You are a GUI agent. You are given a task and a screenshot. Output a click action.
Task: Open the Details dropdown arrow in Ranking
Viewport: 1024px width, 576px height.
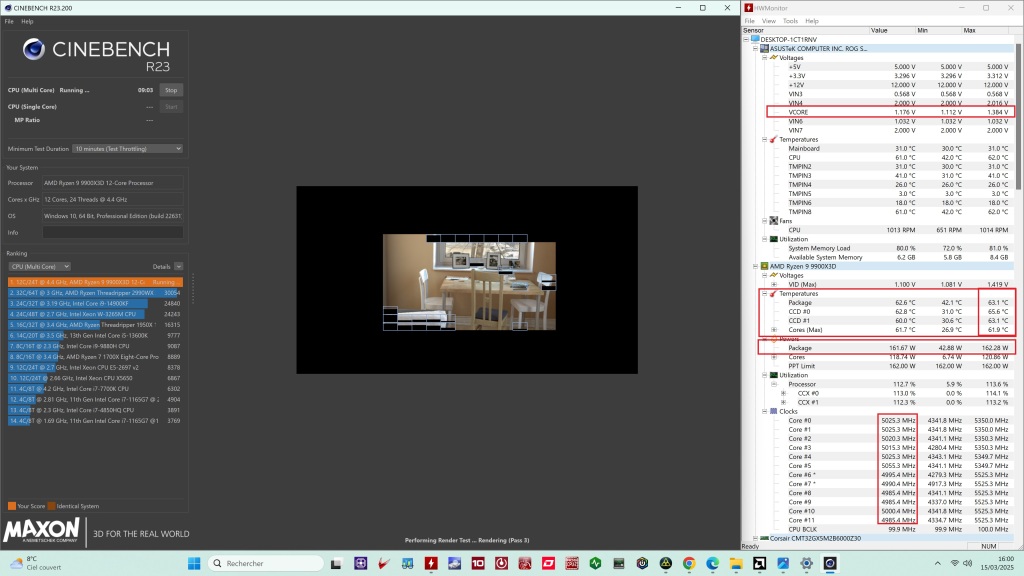click(178, 266)
